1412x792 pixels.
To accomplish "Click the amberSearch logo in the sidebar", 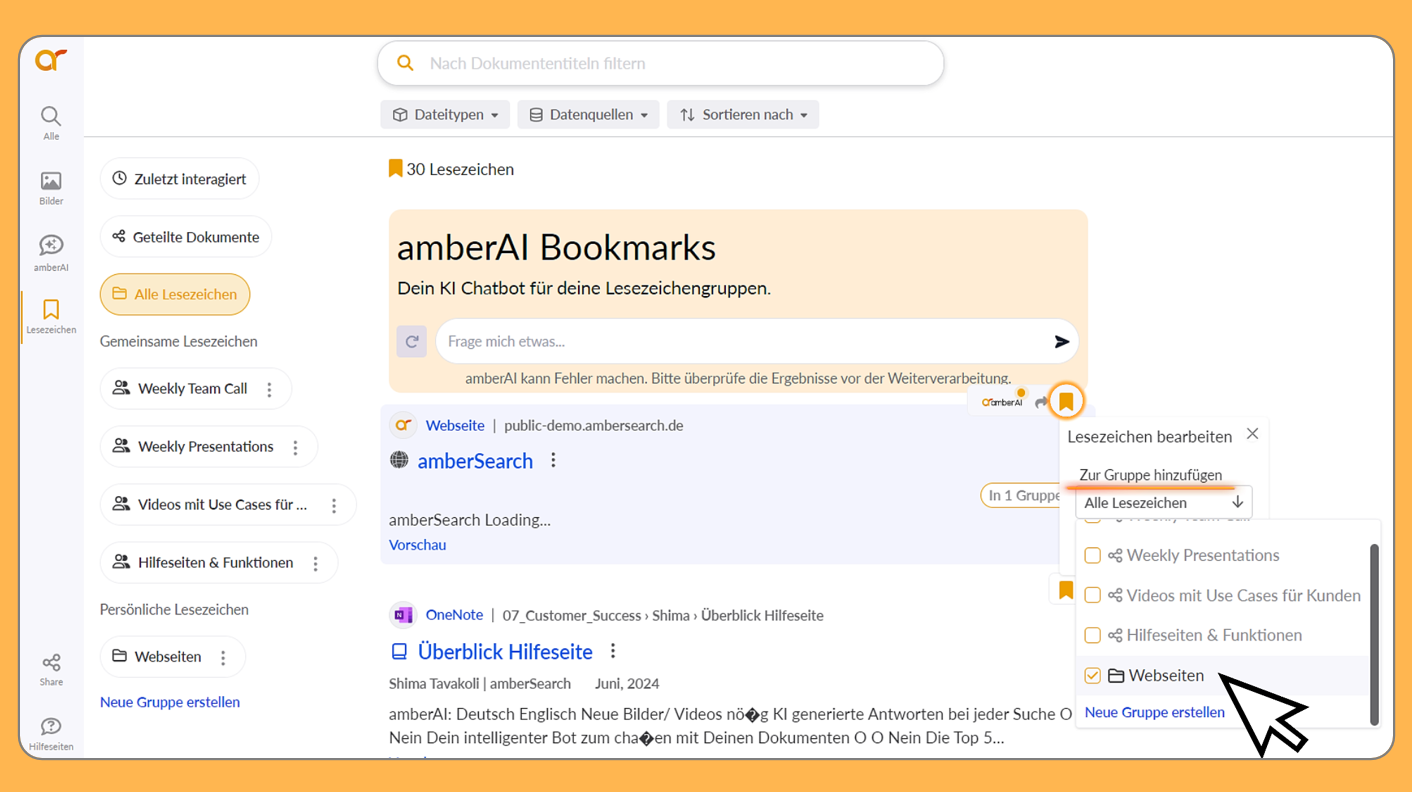I will [x=51, y=60].
